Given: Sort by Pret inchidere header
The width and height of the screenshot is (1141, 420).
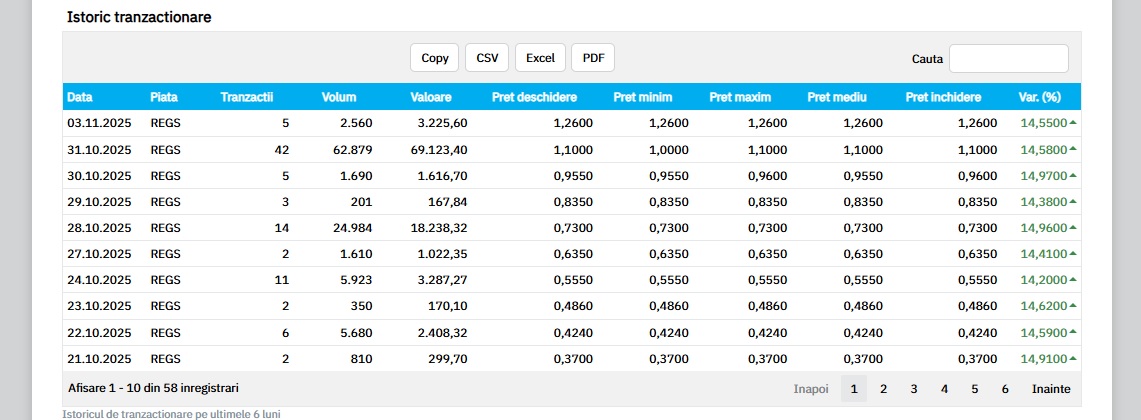Looking at the screenshot, I should coord(943,97).
